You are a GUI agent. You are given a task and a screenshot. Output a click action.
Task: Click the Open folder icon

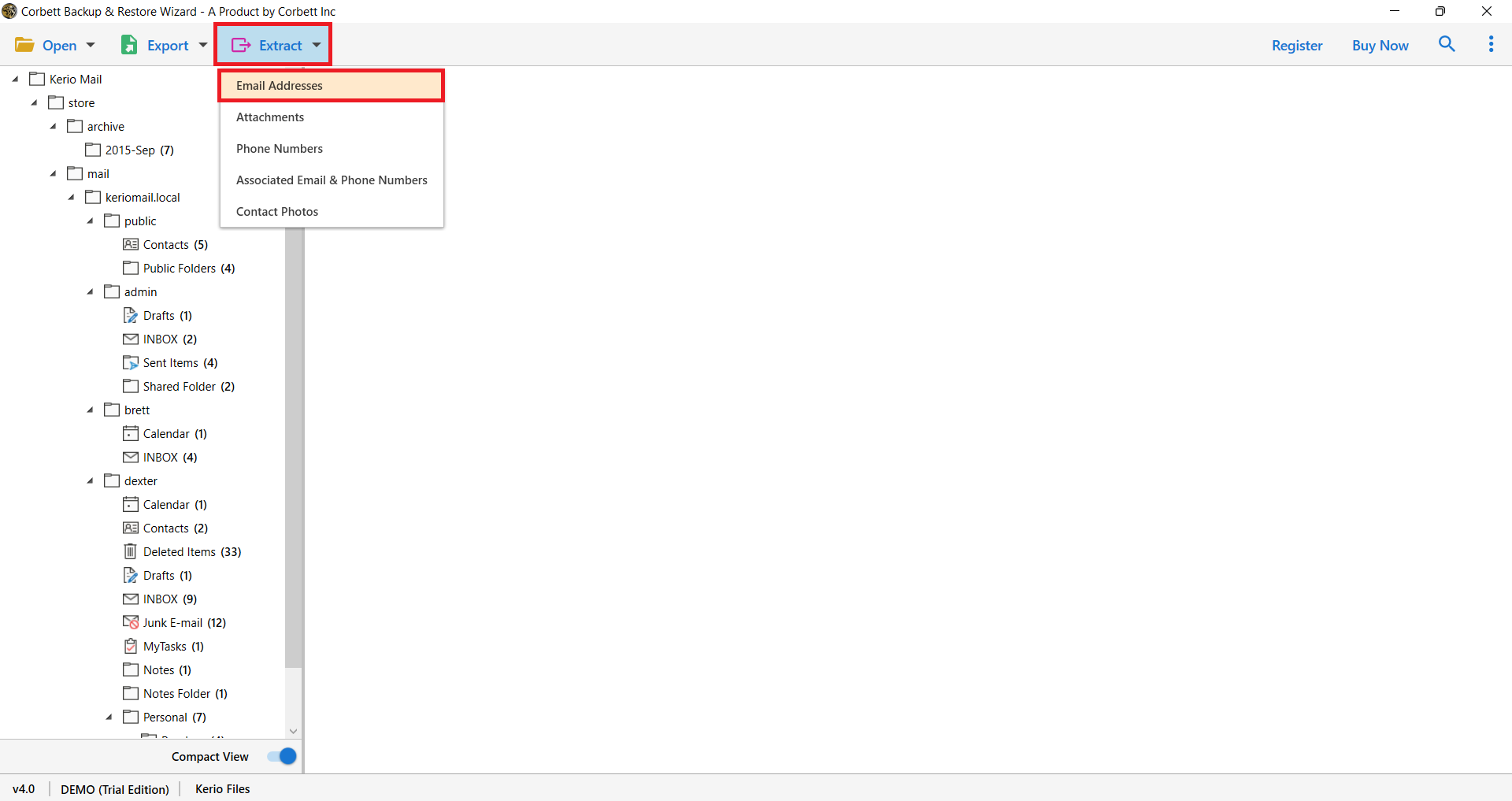tap(24, 45)
